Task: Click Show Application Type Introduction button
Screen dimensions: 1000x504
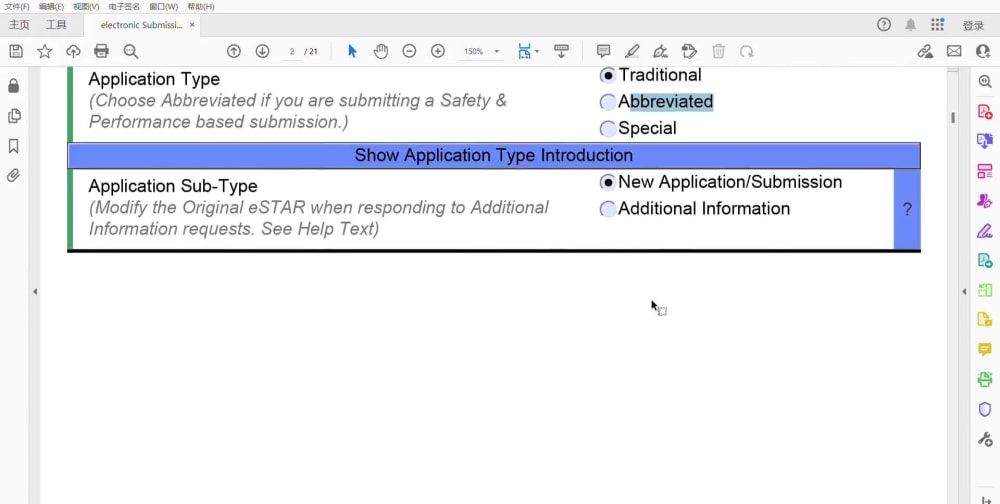Action: click(x=494, y=156)
